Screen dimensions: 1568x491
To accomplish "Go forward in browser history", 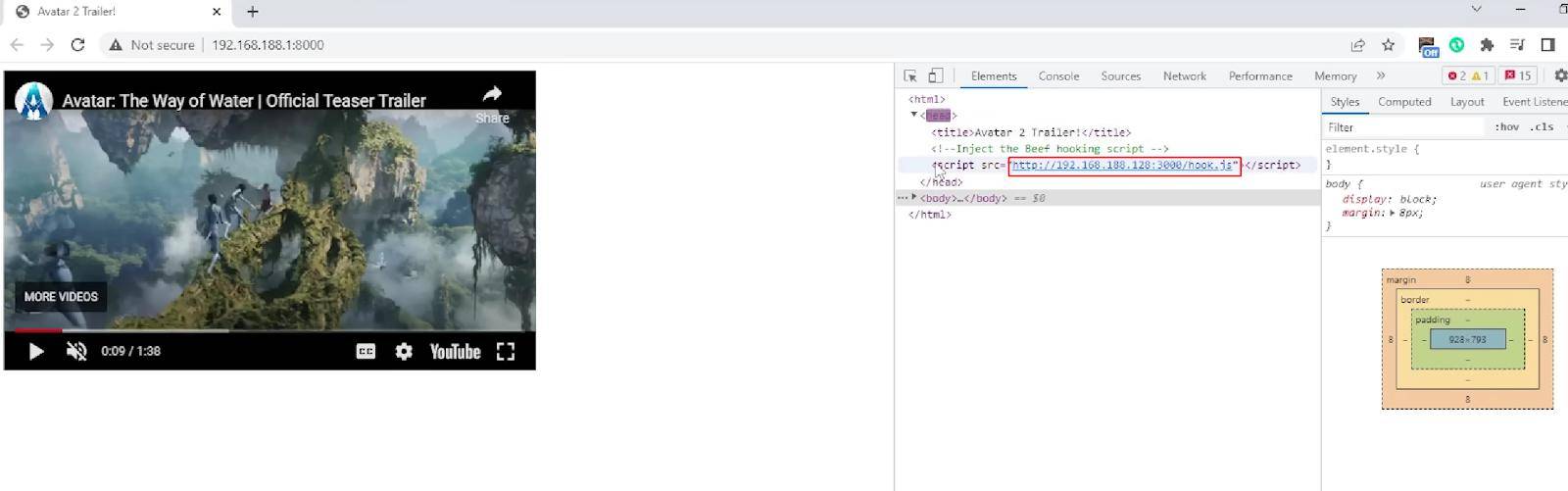I will (47, 45).
